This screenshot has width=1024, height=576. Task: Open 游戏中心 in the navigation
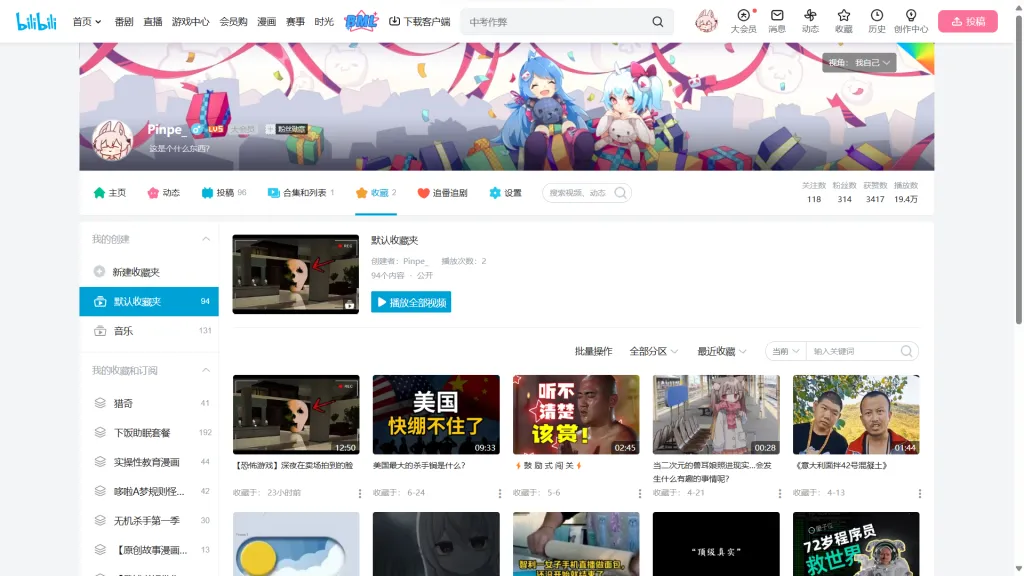[191, 22]
